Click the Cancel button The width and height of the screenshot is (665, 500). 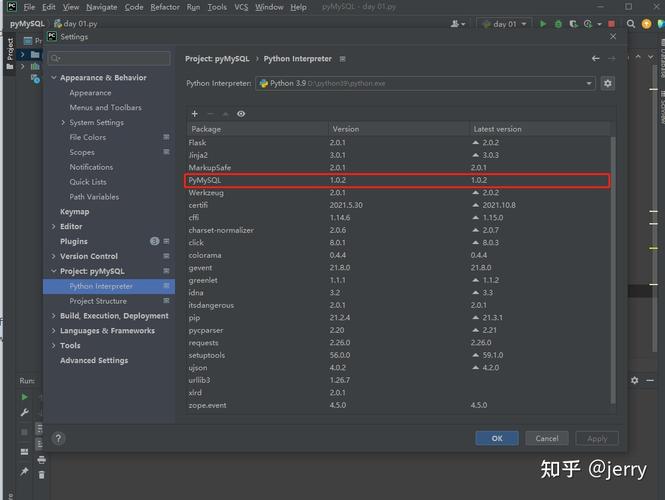pos(547,438)
